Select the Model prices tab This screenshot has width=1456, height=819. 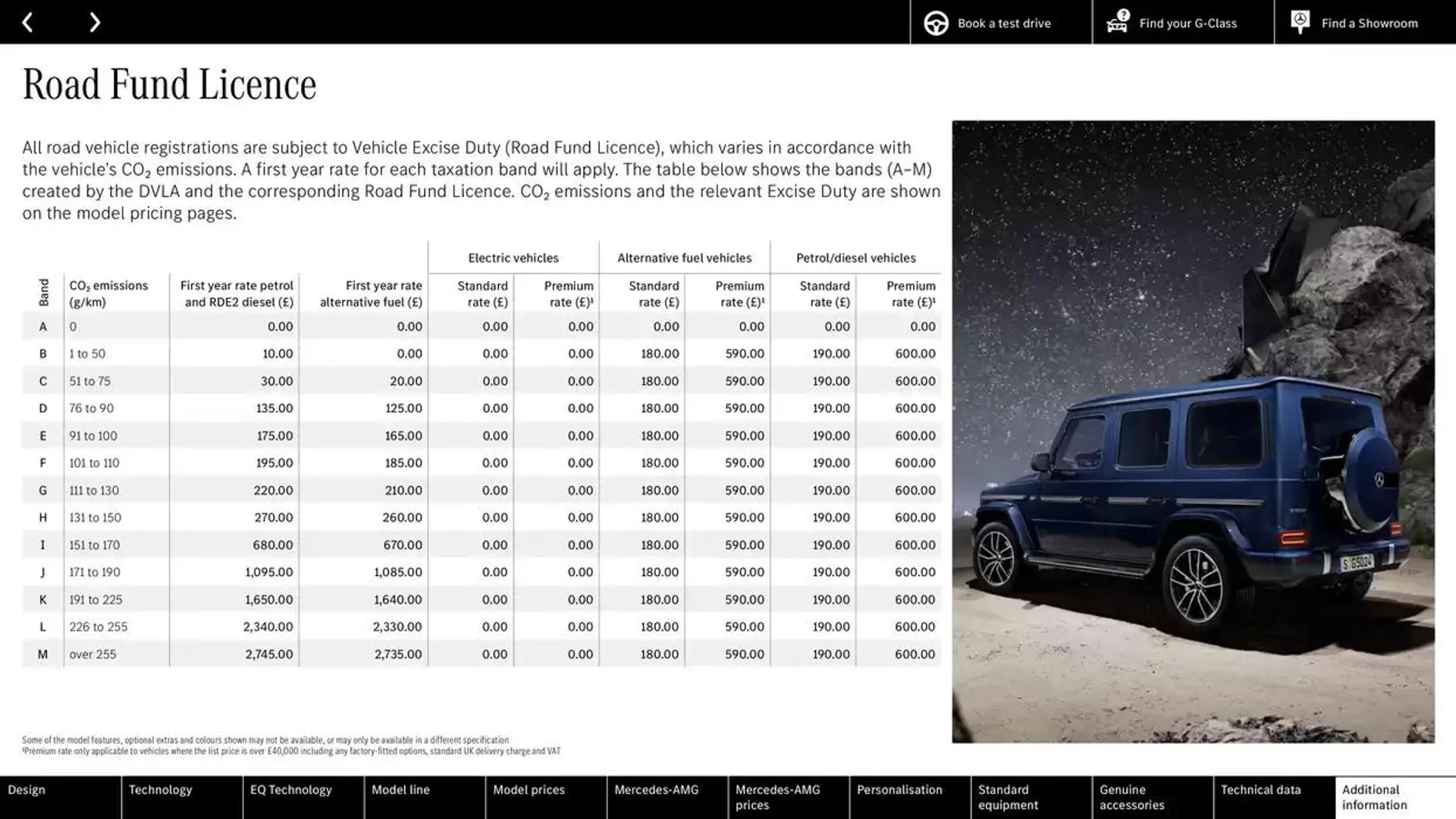(x=529, y=797)
